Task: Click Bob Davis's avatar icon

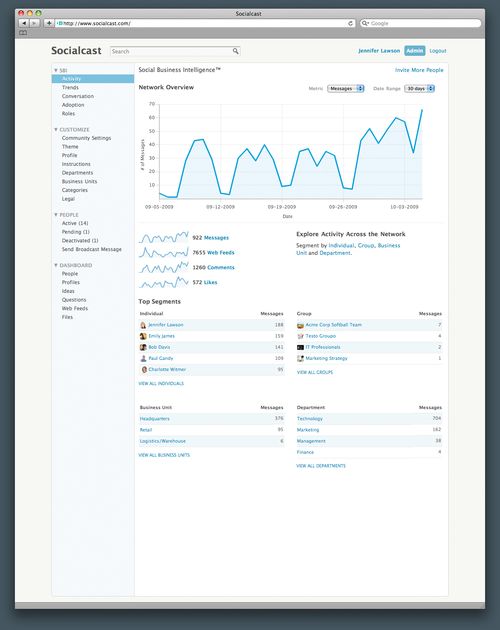Action: click(143, 347)
